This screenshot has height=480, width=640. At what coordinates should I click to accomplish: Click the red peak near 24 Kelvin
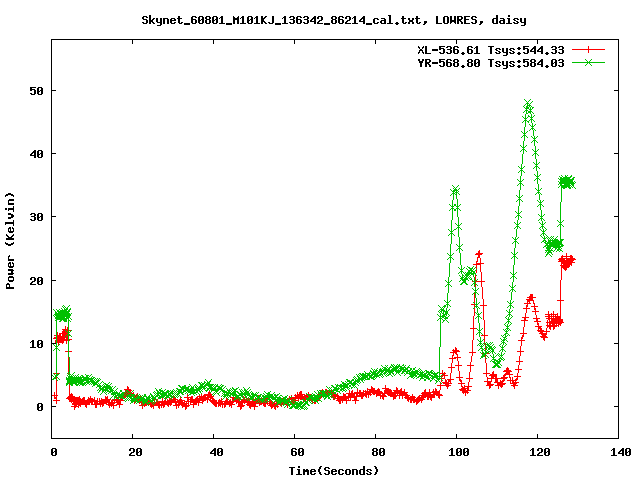(x=479, y=254)
